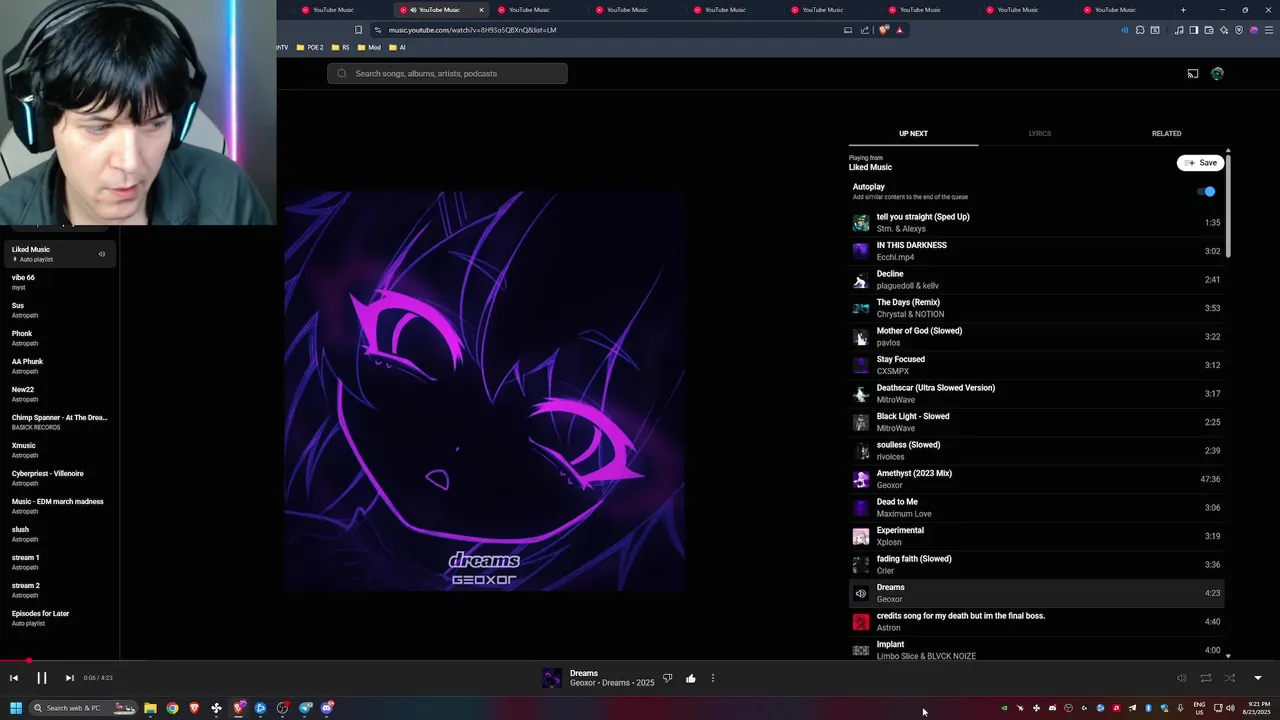The width and height of the screenshot is (1280, 720).
Task: Play 'IN THIS DARKNESS' from queue
Action: click(1036, 251)
